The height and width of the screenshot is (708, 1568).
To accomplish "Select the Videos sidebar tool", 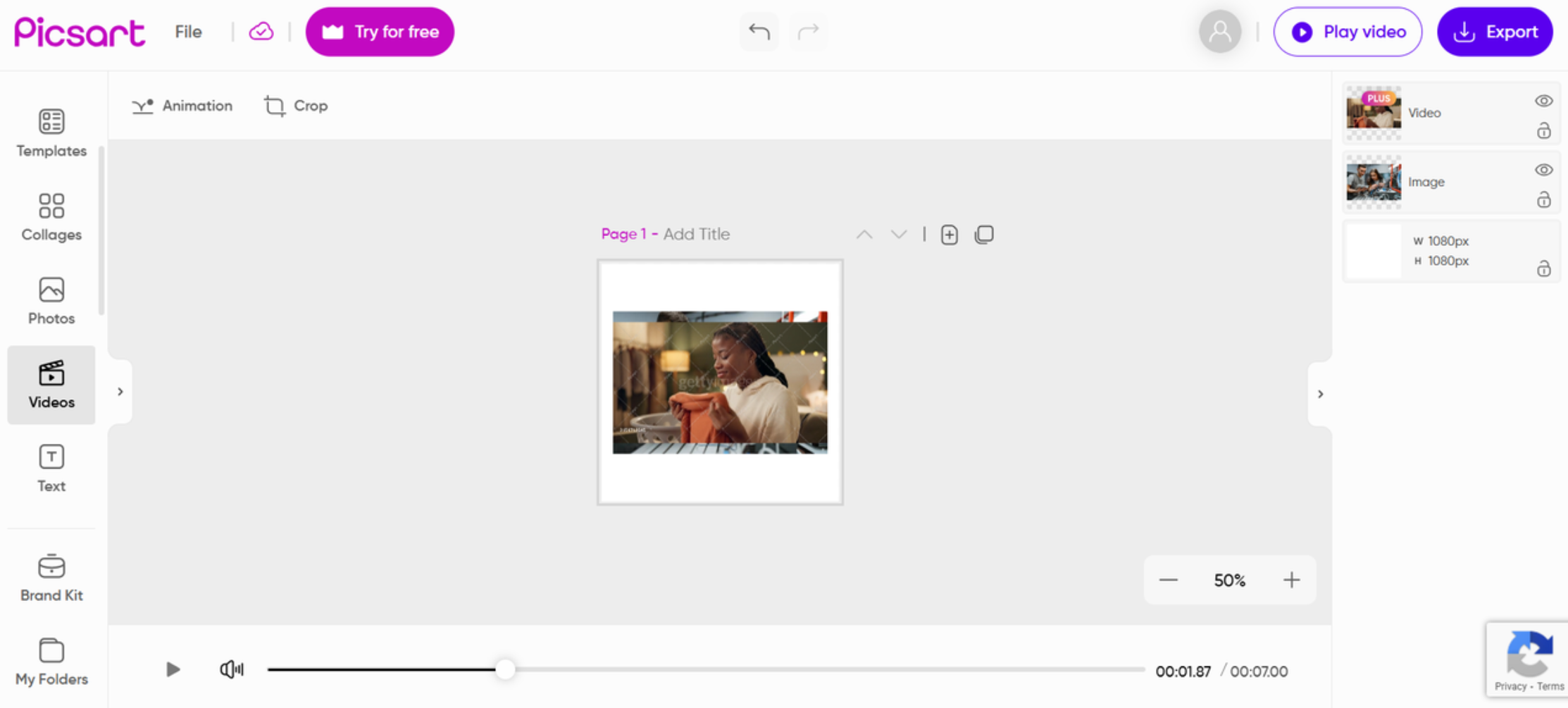I will click(51, 385).
